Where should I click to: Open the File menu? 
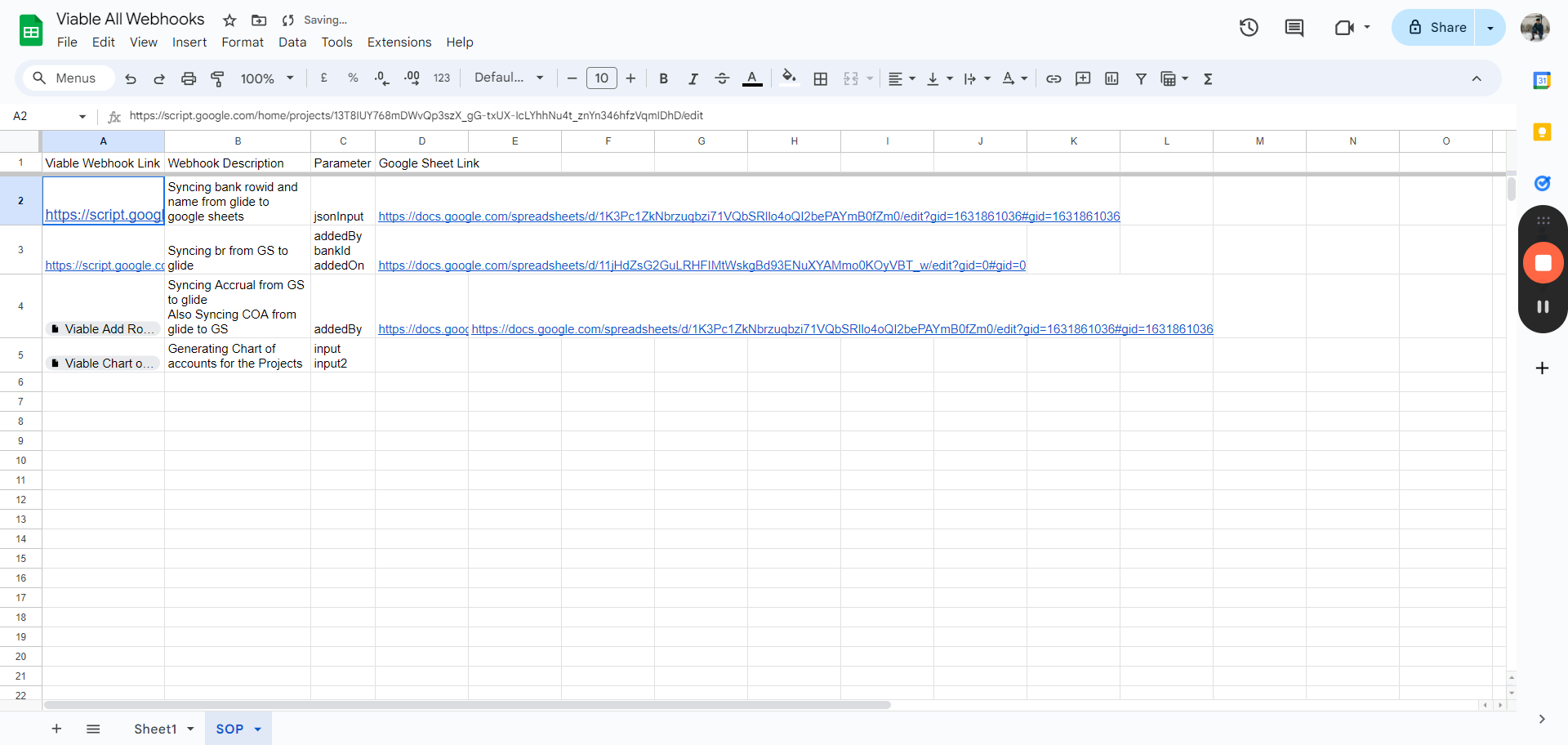tap(67, 42)
